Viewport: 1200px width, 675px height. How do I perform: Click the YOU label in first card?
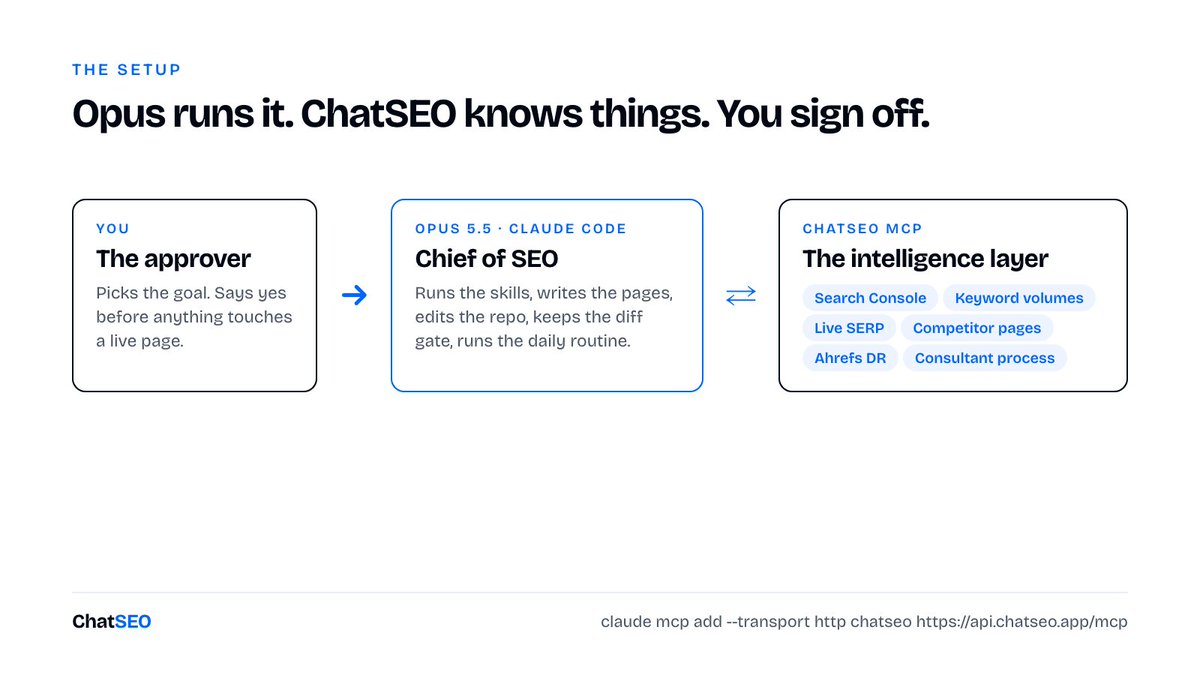(x=113, y=229)
